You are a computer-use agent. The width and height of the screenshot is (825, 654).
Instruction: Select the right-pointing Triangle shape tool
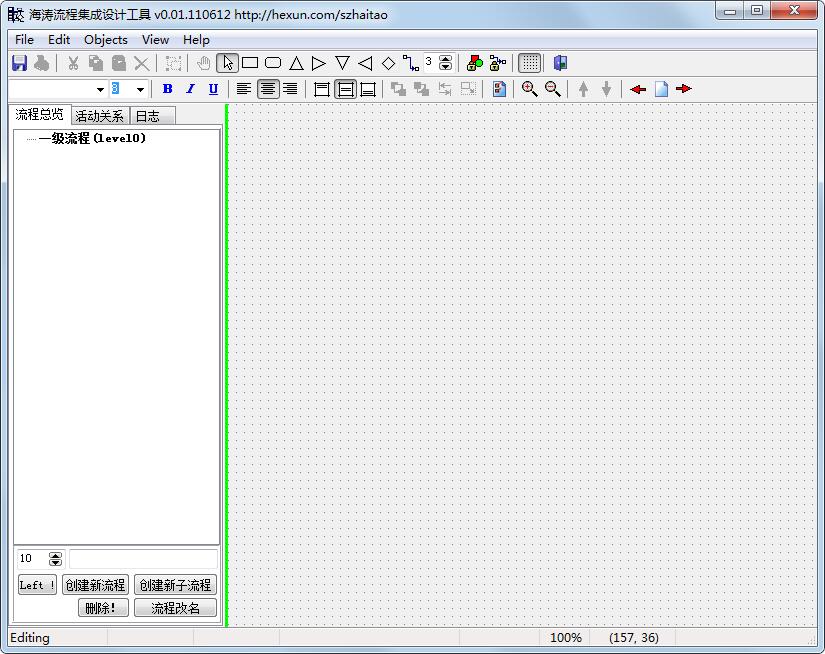point(319,63)
